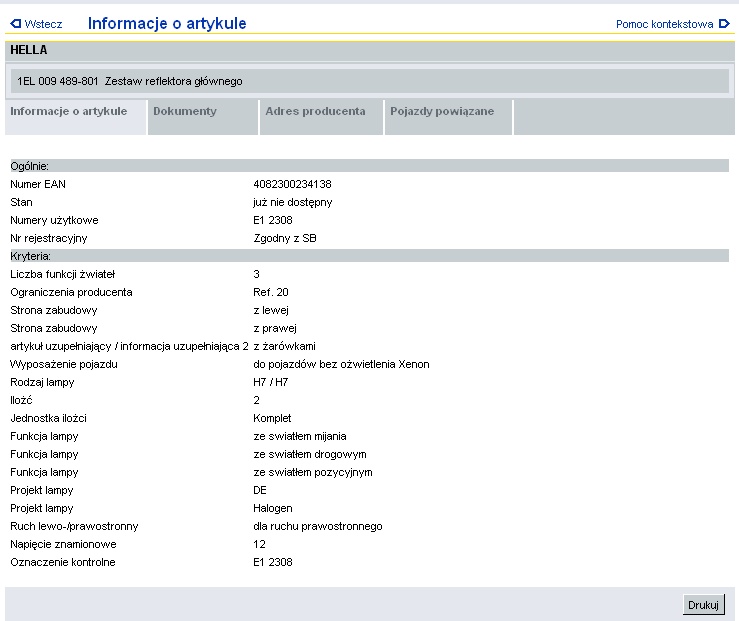Screen dimensions: 739x621
Task: Click the 'Liczba funkcji żwiateł' label
Action: (63, 274)
